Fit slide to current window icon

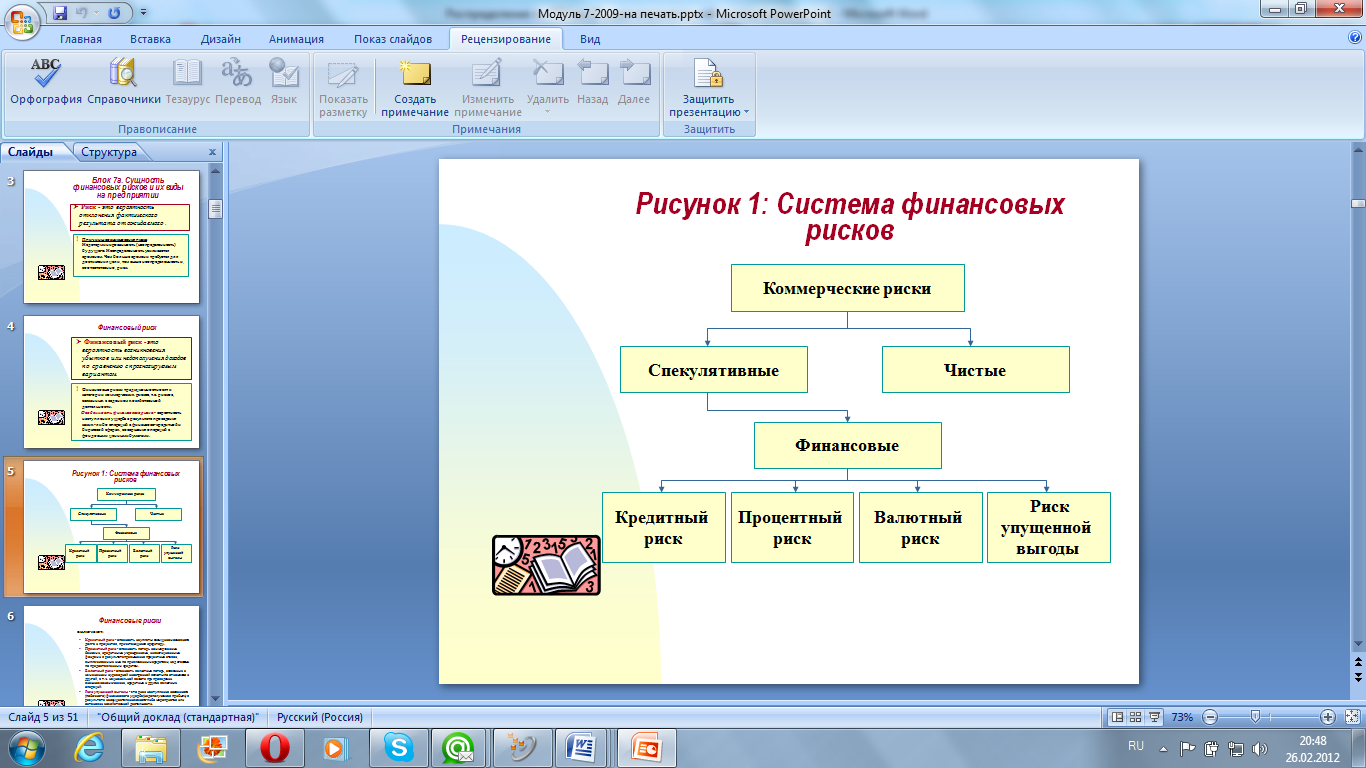(x=1351, y=717)
